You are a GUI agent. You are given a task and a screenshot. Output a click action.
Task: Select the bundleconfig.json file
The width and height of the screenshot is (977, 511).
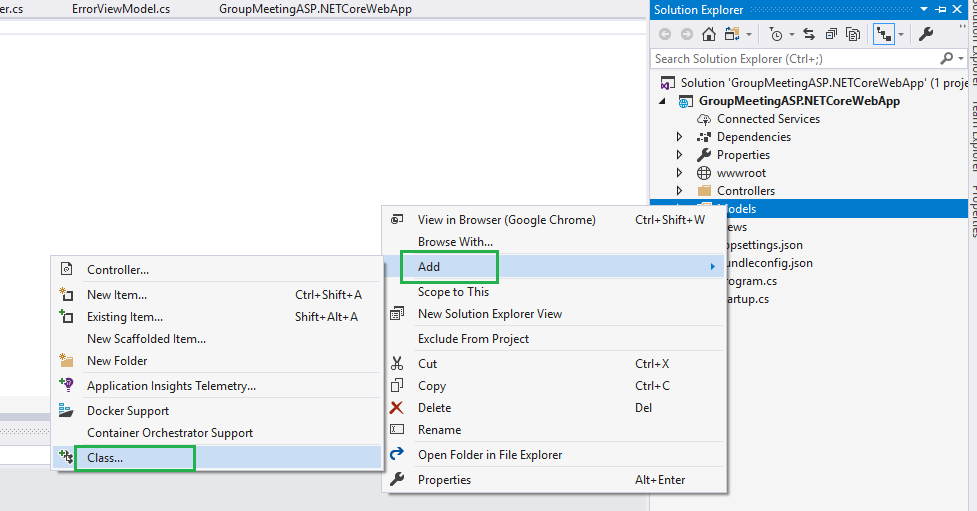(x=769, y=263)
